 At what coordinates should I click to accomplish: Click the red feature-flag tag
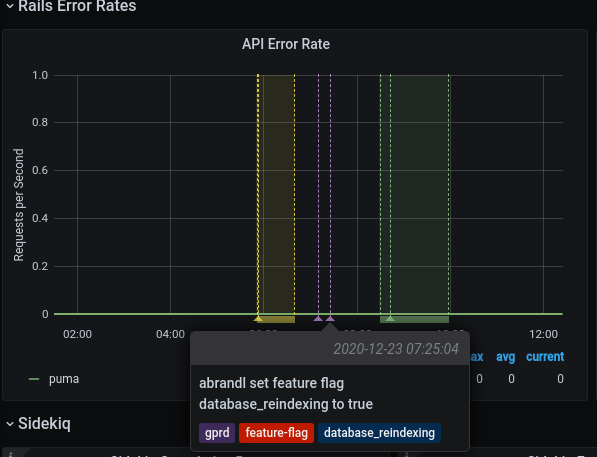276,433
